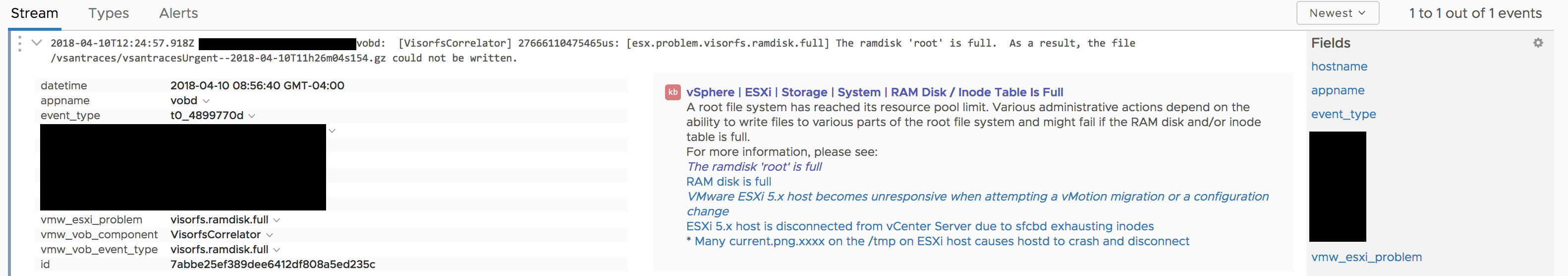1568x276 pixels.
Task: Collapse the expanded log event row
Action: (x=37, y=43)
